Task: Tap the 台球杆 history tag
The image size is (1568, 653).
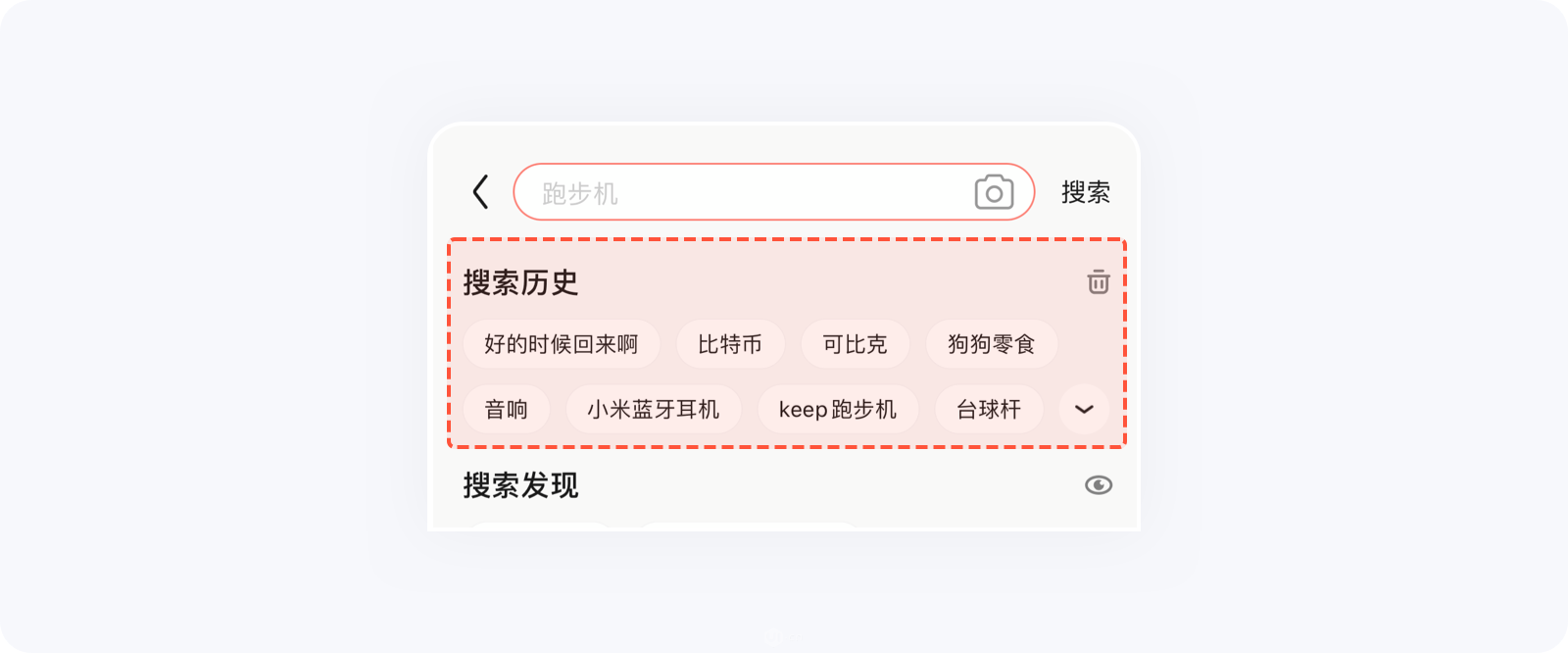Action: pos(989,409)
